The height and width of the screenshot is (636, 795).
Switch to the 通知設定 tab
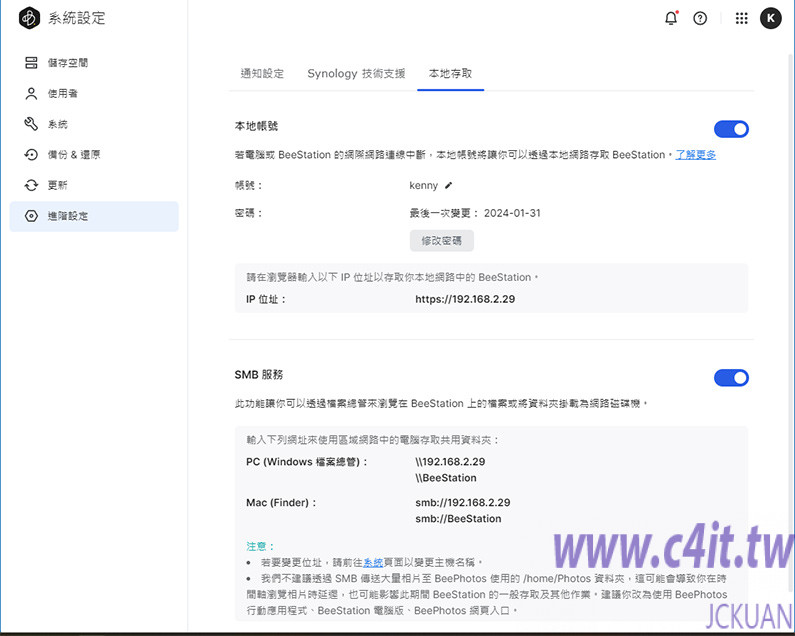[262, 74]
